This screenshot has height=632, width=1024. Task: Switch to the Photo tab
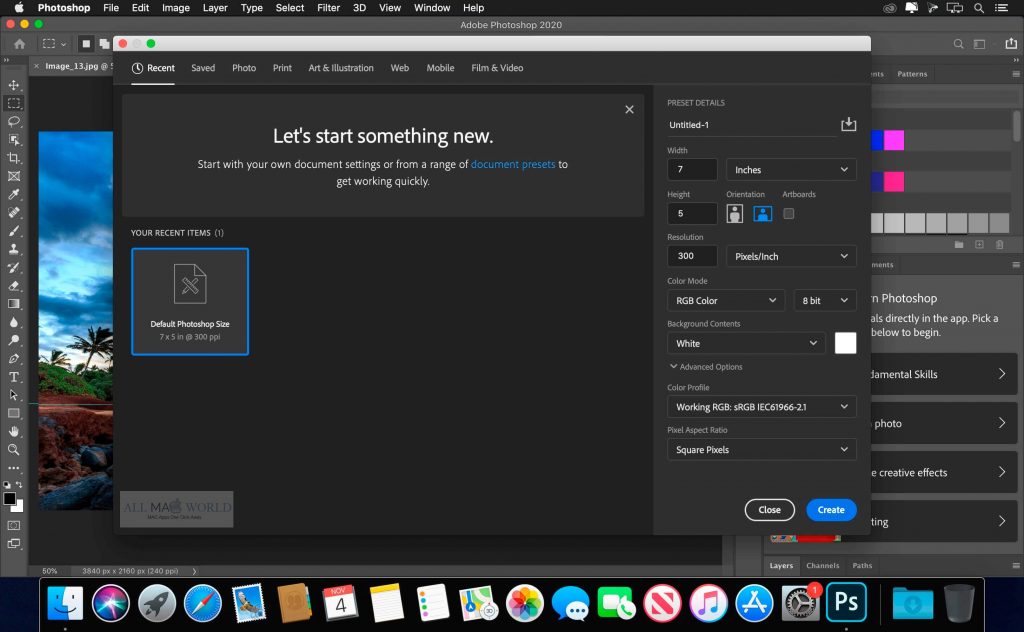tap(244, 68)
